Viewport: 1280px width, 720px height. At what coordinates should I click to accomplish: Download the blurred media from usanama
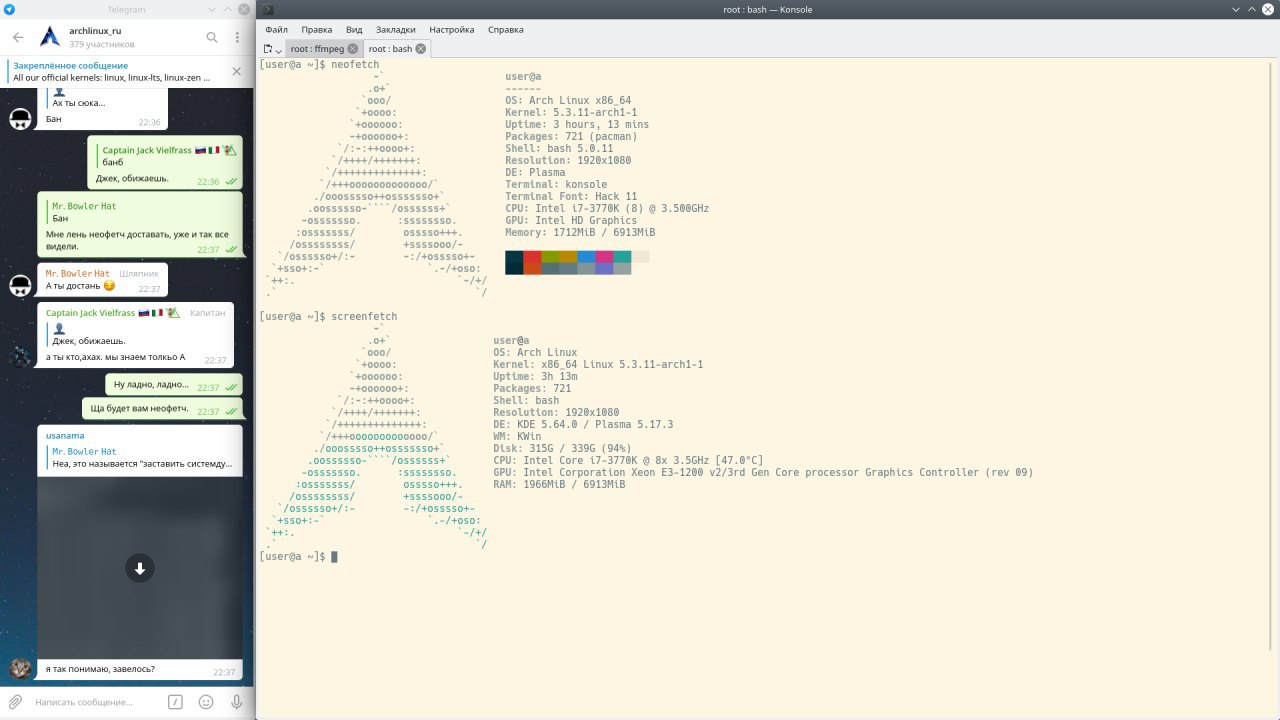[x=140, y=568]
